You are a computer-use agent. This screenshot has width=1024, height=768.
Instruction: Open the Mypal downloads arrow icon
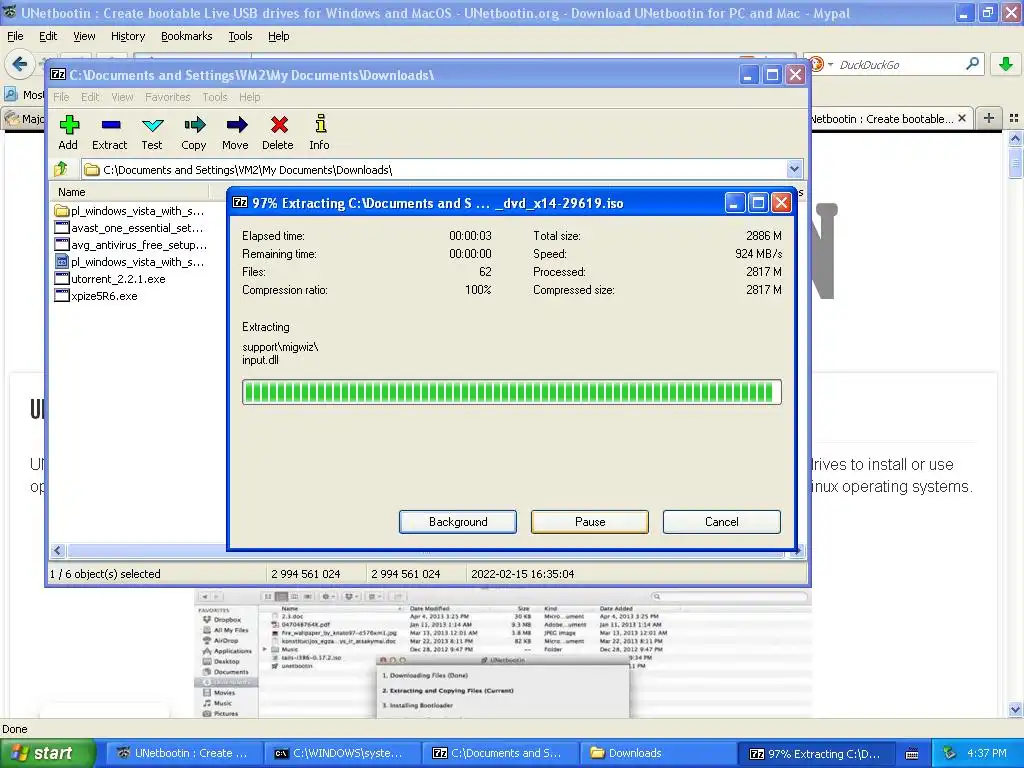coord(1006,64)
